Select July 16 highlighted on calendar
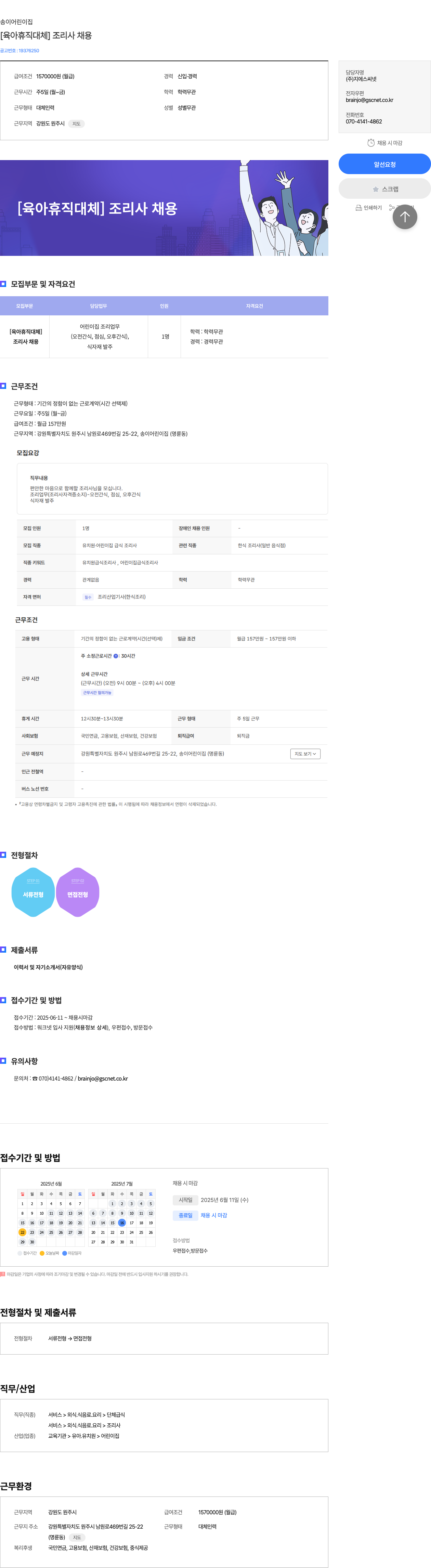431x1568 pixels. [x=122, y=1222]
